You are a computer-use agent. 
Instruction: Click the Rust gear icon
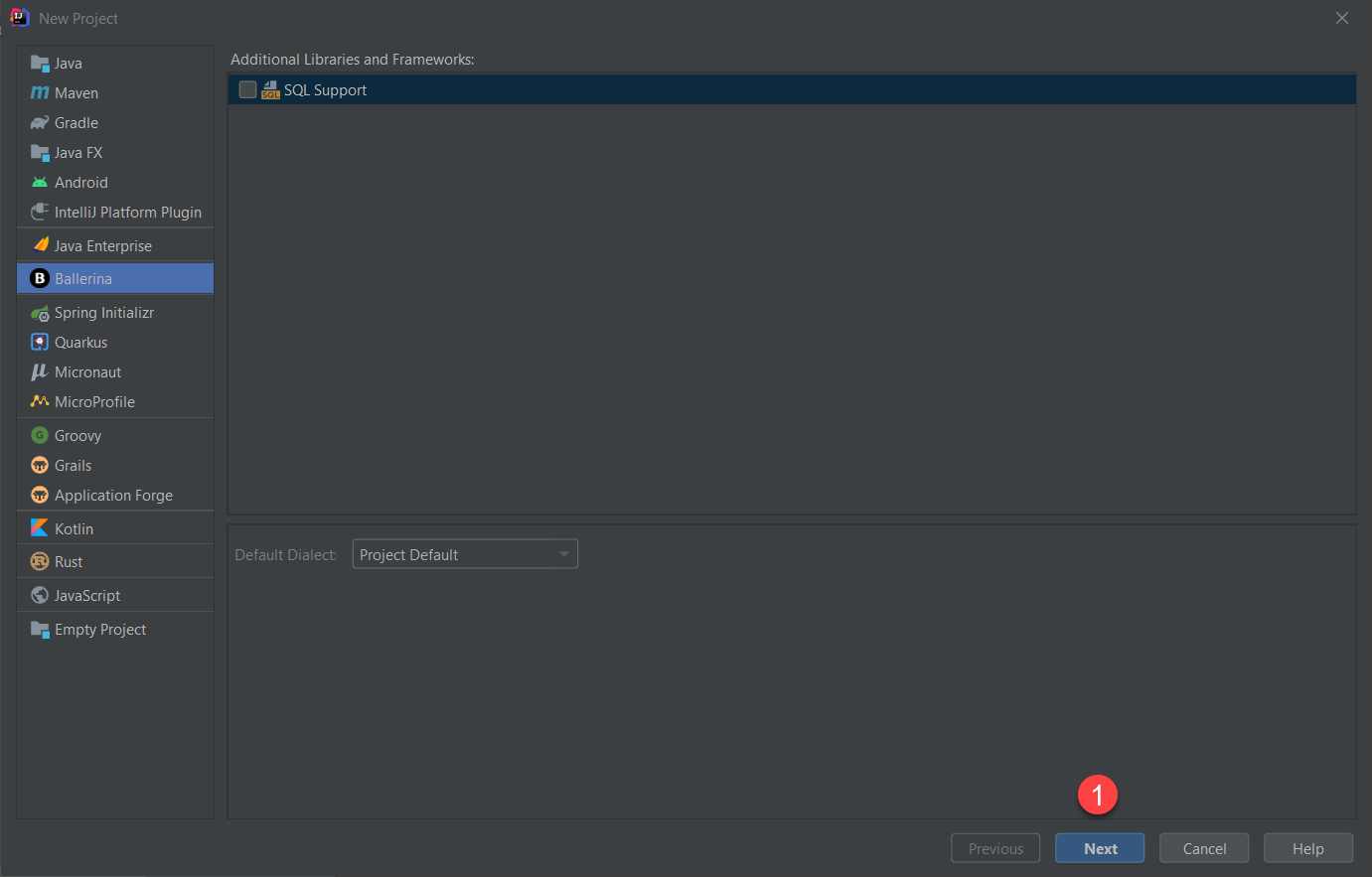pos(40,561)
